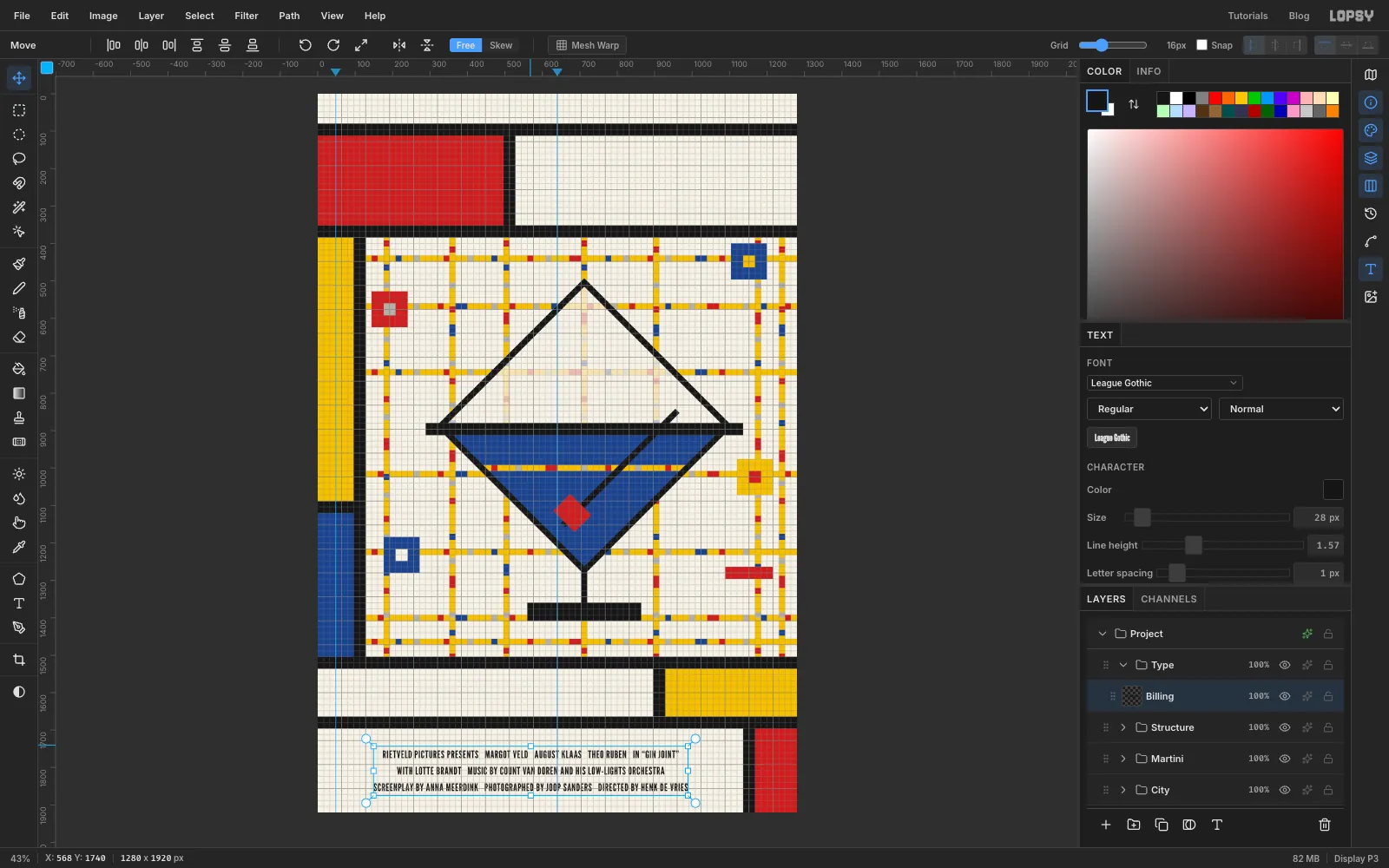The height and width of the screenshot is (868, 1389).
Task: Select the Text tool in the toolbar
Action: pyautogui.click(x=19, y=603)
